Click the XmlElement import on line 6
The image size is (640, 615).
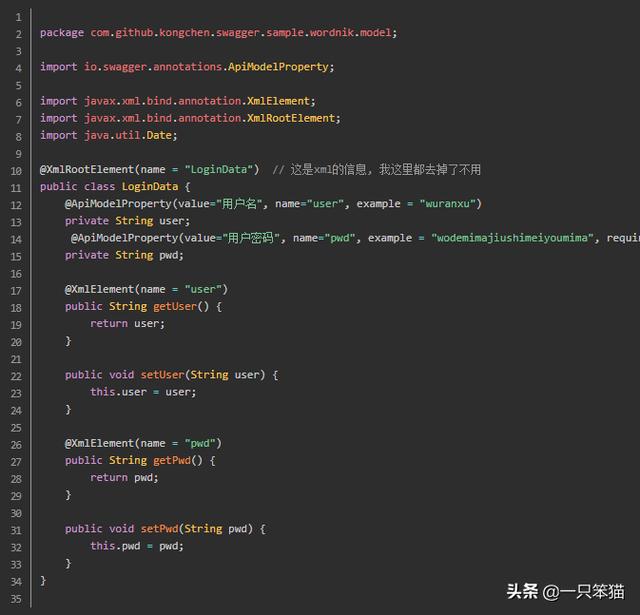[x=178, y=101]
